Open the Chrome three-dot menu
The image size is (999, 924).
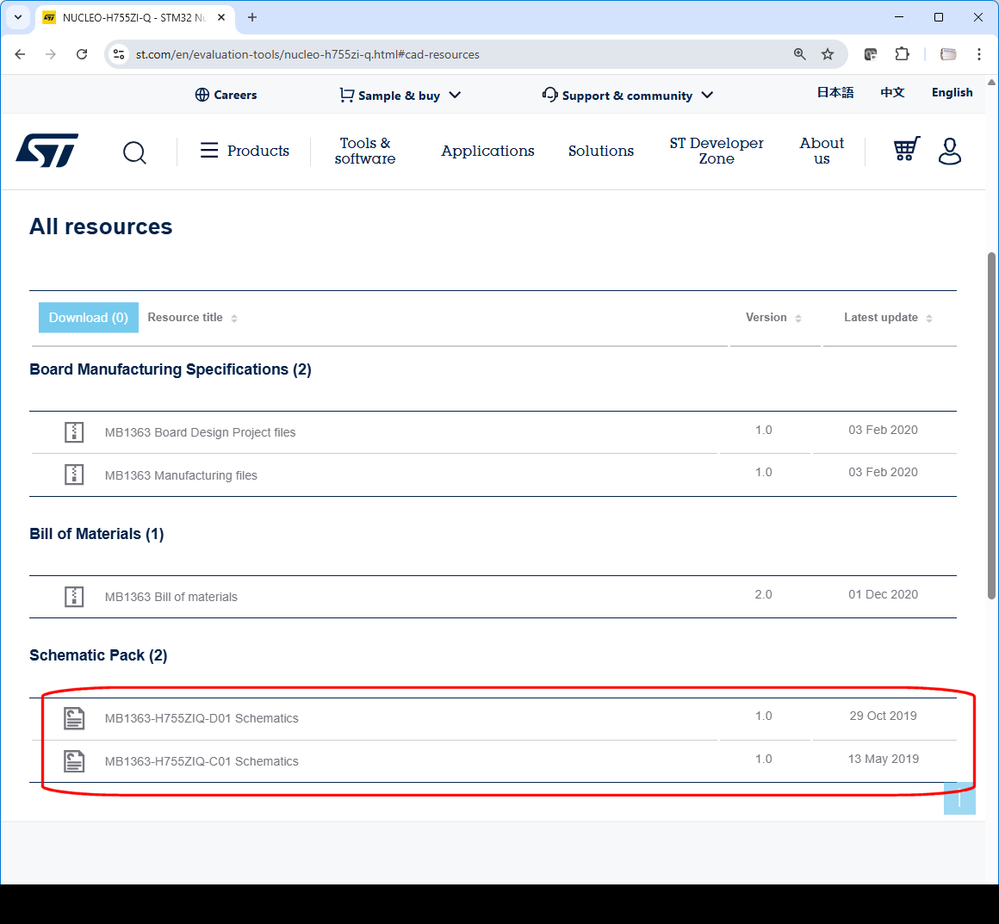click(x=979, y=54)
